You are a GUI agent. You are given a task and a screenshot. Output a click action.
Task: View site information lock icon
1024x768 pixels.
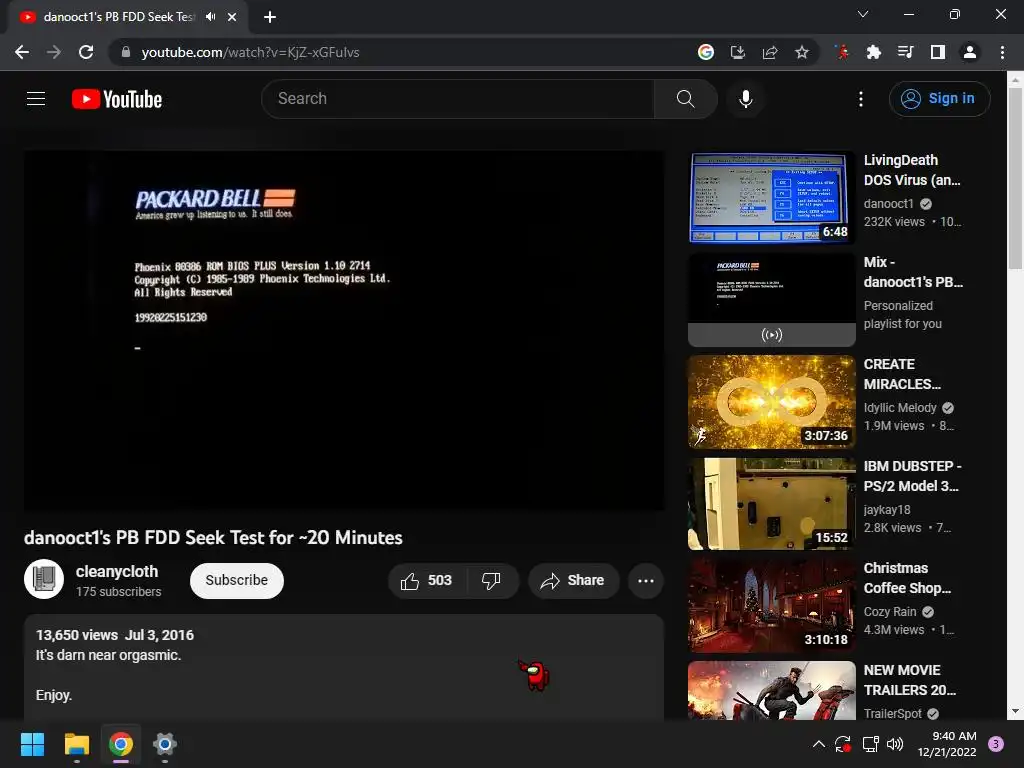(x=126, y=52)
